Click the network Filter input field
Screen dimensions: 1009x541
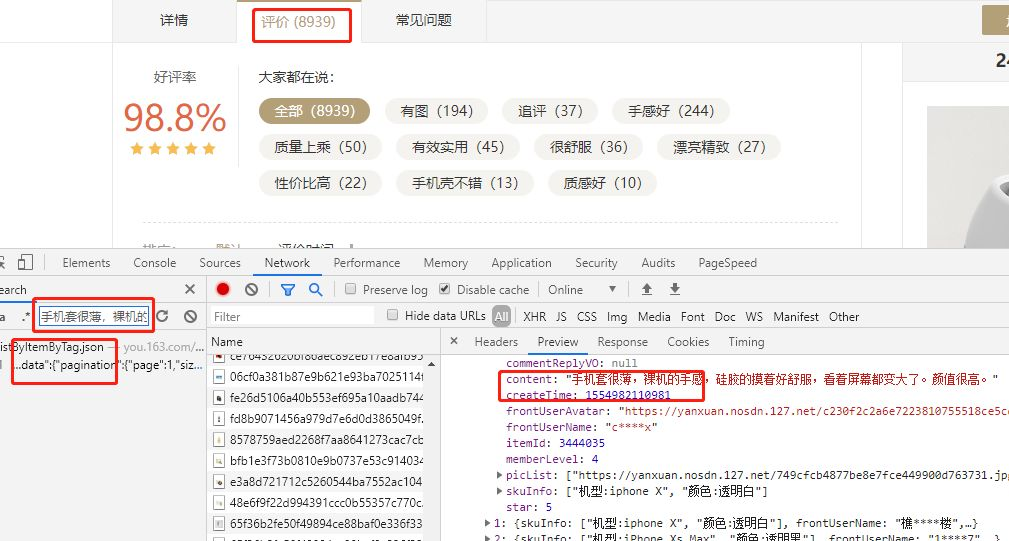pos(292,316)
